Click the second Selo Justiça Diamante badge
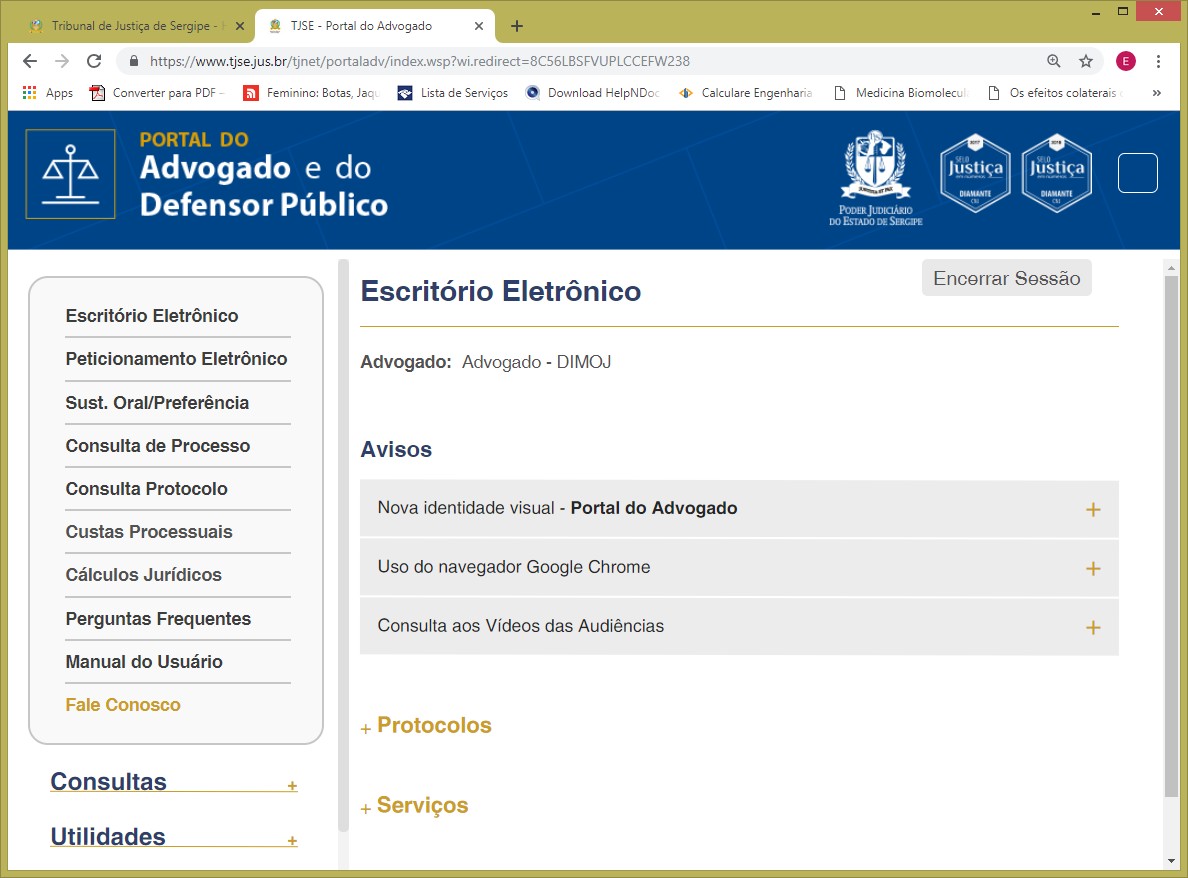 point(1056,173)
